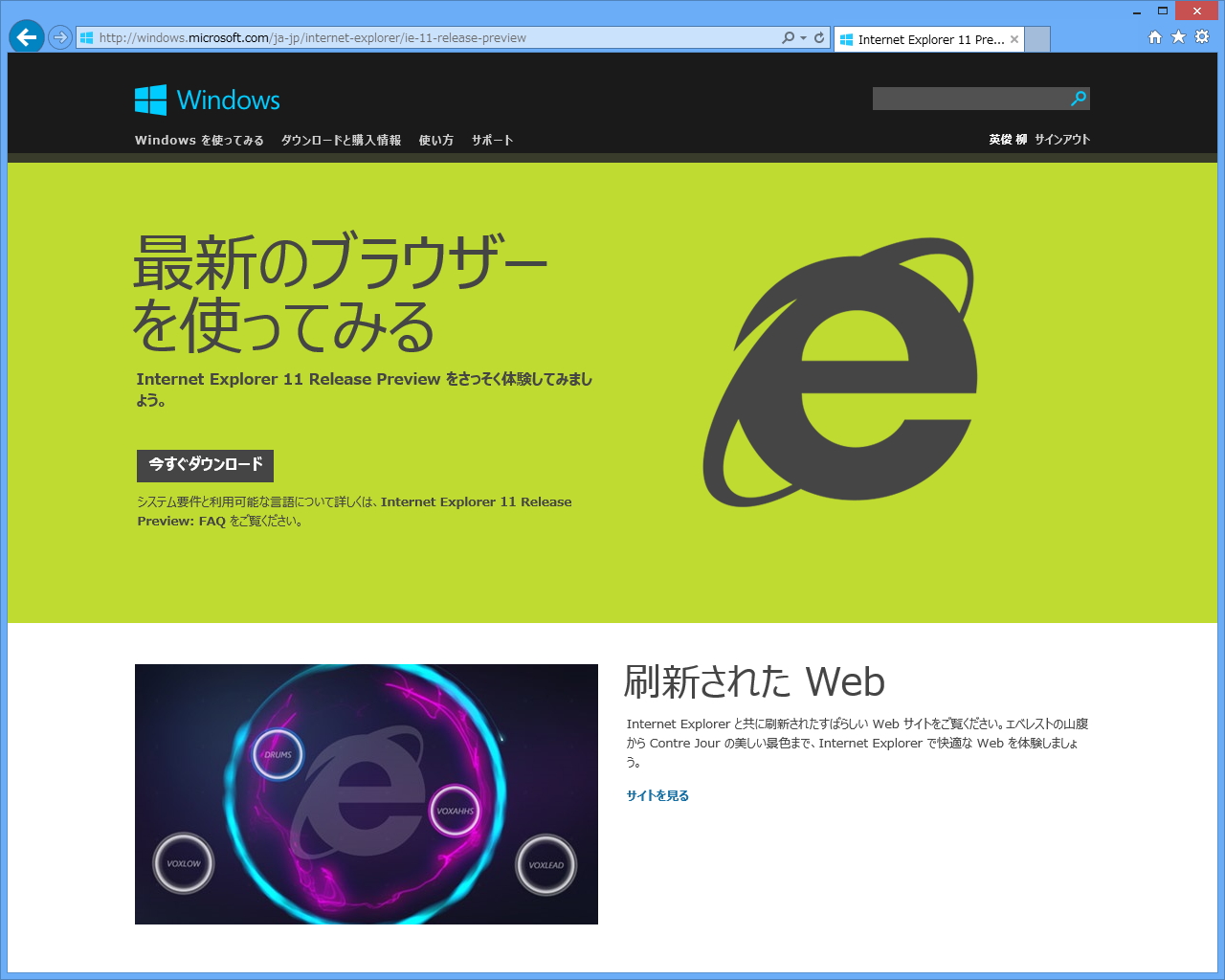Click サインアウト to sign out
Image resolution: width=1225 pixels, height=980 pixels.
[x=1062, y=139]
